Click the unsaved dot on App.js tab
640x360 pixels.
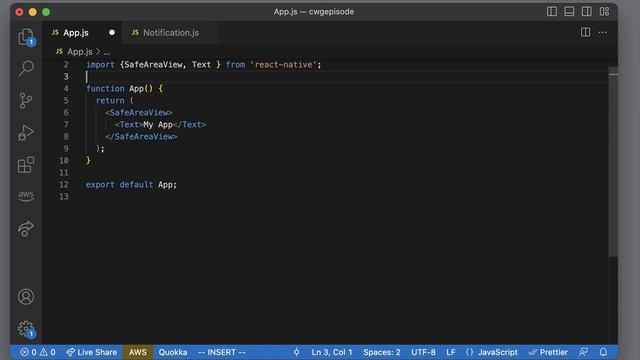click(x=112, y=33)
